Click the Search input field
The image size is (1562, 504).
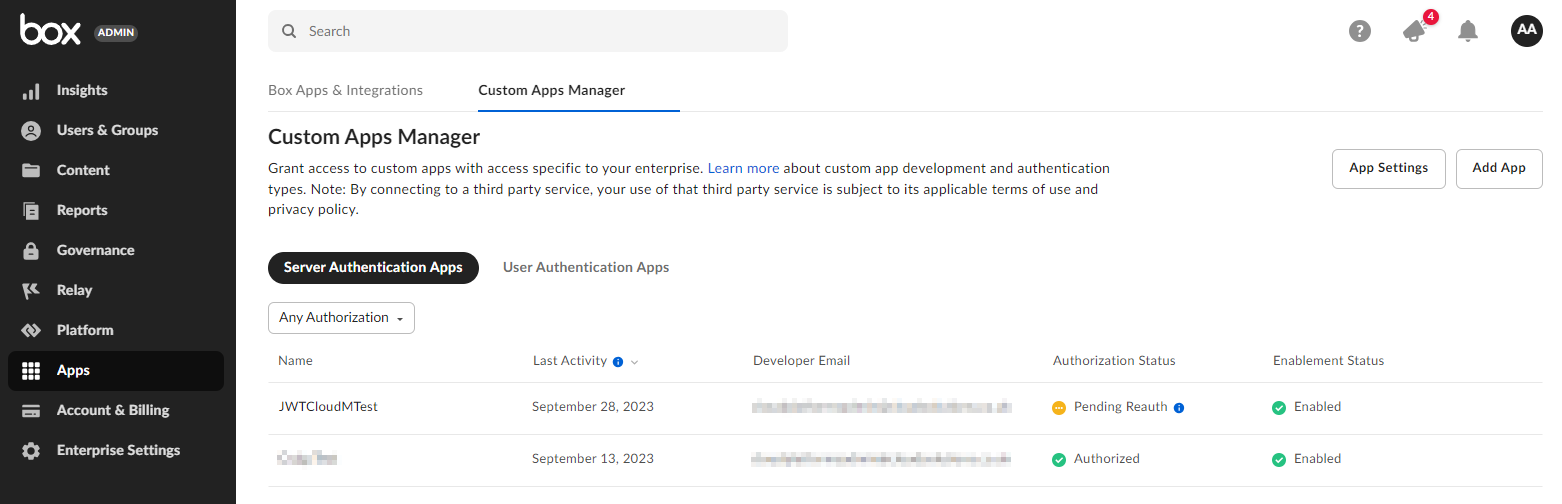tap(528, 31)
